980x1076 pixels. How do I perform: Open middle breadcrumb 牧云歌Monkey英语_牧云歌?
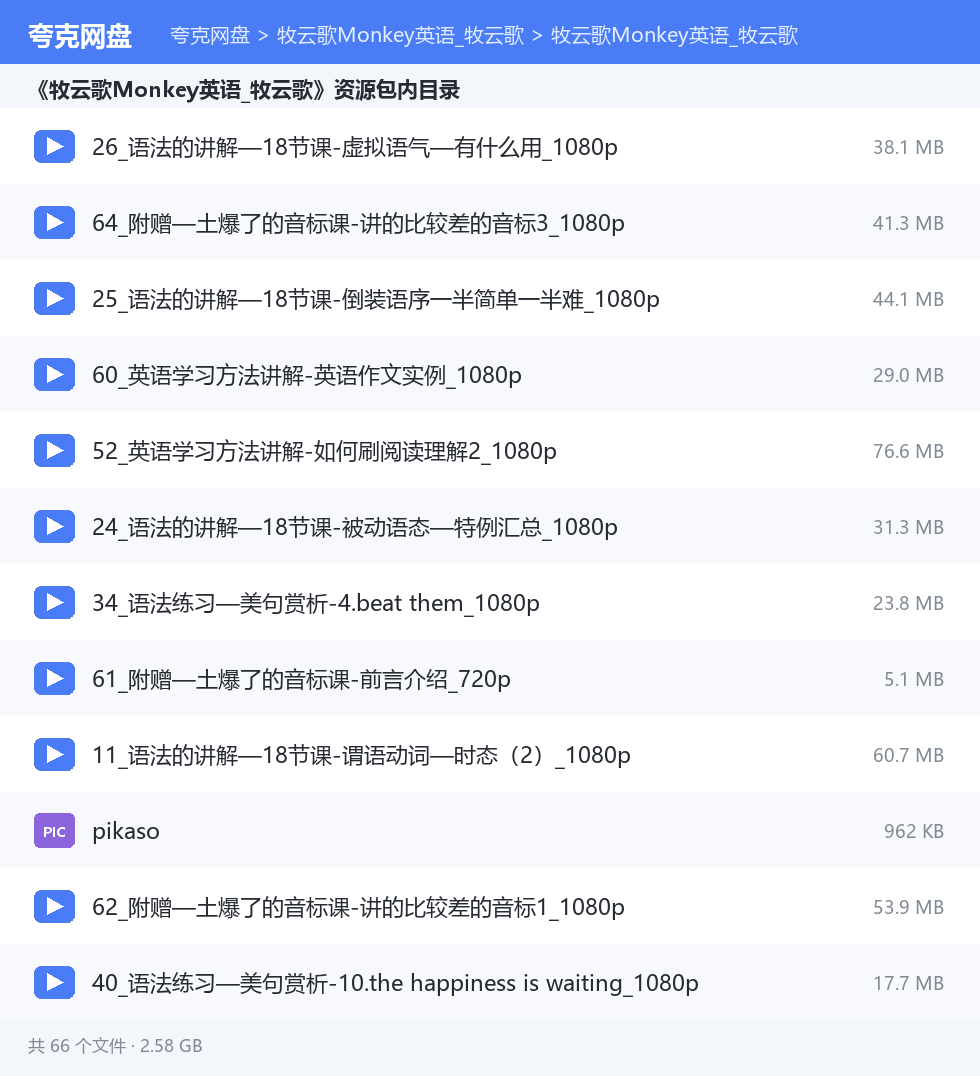coord(400,35)
